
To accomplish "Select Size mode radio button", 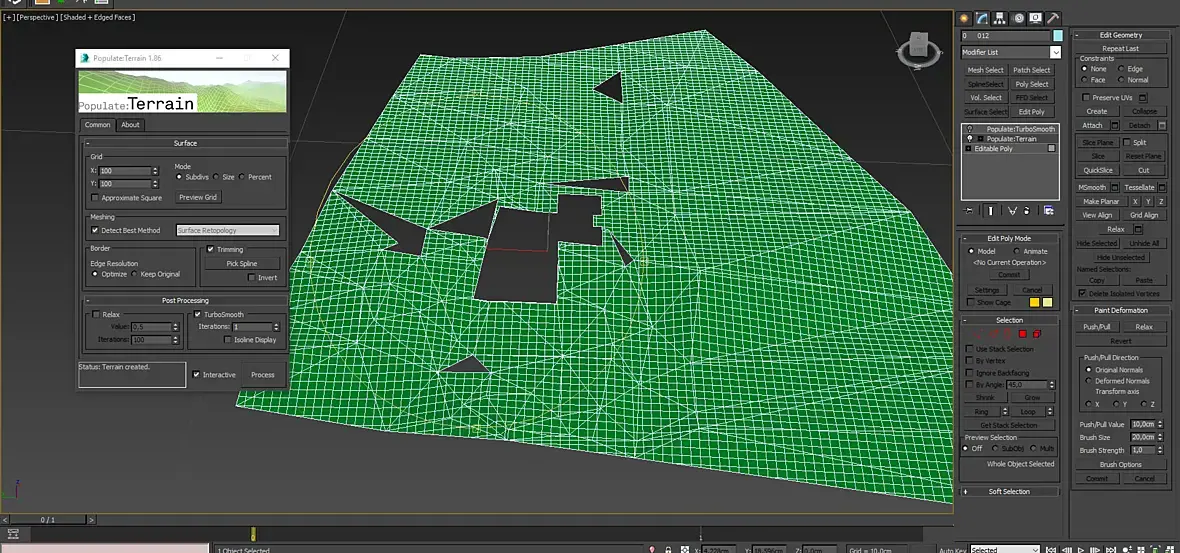I will [216, 177].
